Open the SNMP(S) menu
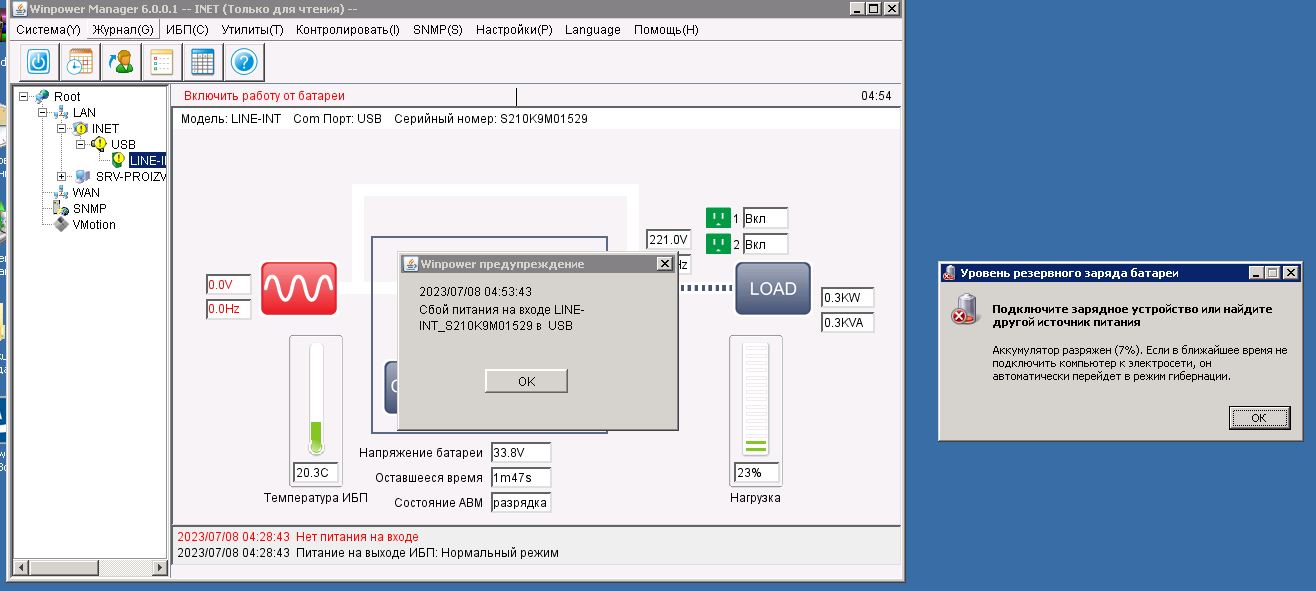 click(438, 30)
